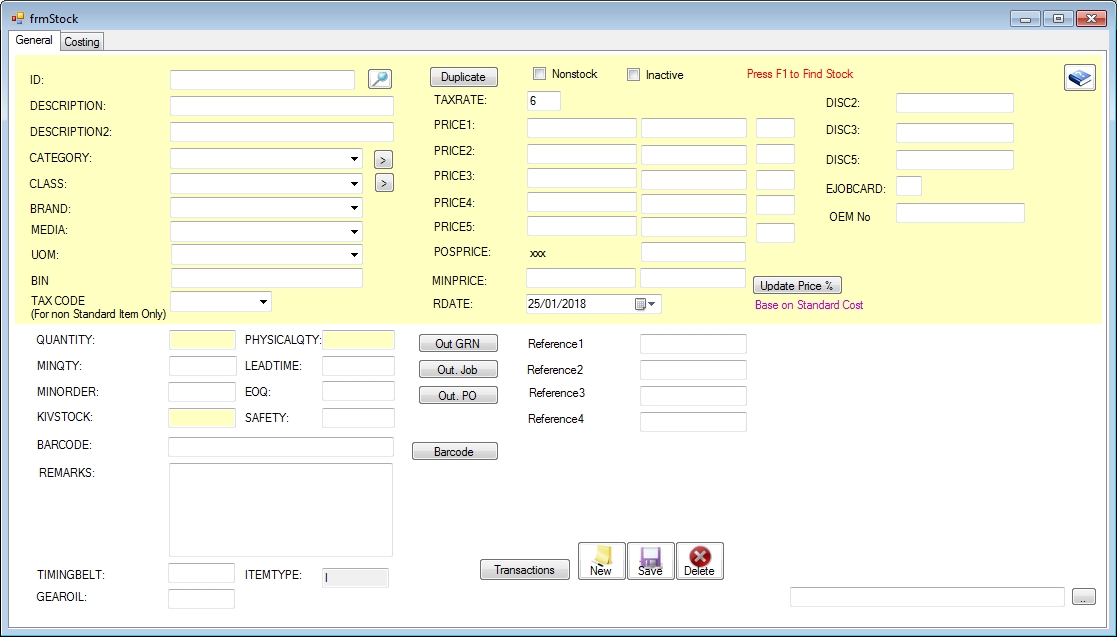
Task: Click the Out GRN button
Action: click(x=458, y=343)
